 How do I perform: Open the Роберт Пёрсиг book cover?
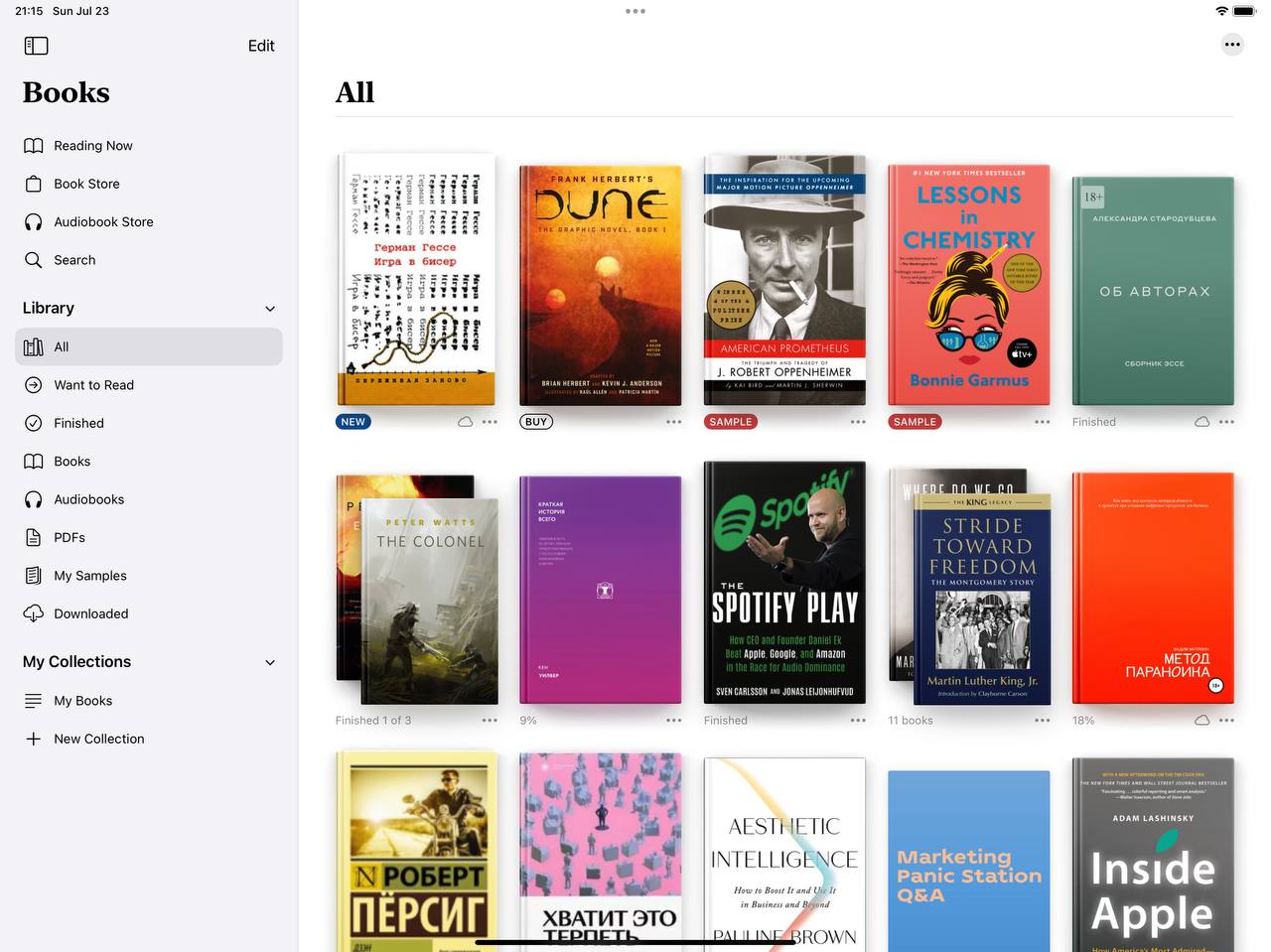pyautogui.click(x=417, y=852)
